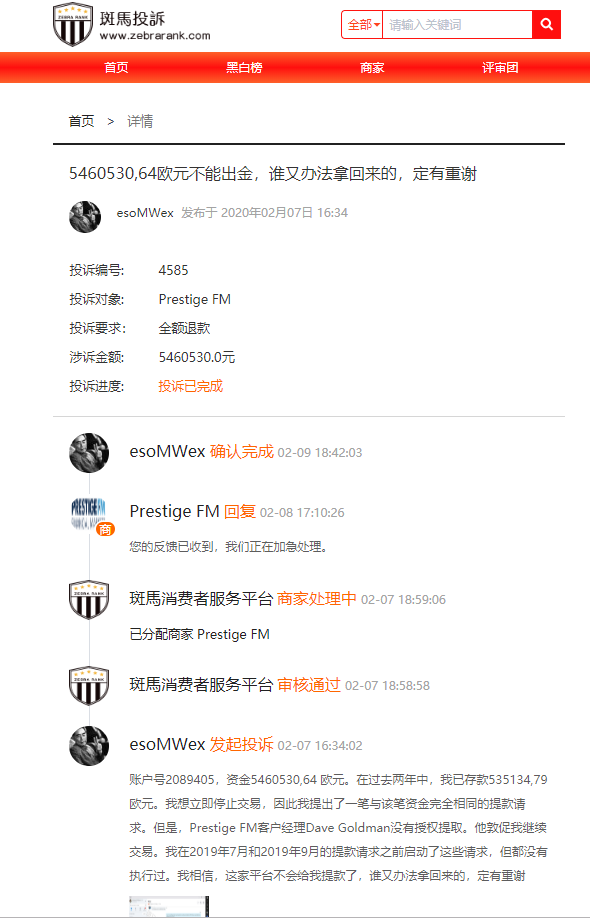590x918 pixels.
Task: Open the 黑白榜 navigation tab
Action: [x=245, y=67]
